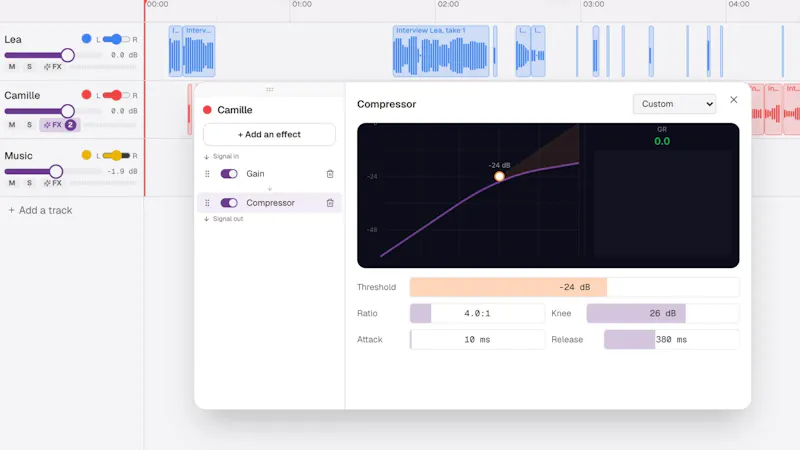
Task: Click the Music -1.9 dB volume value
Action: click(122, 171)
